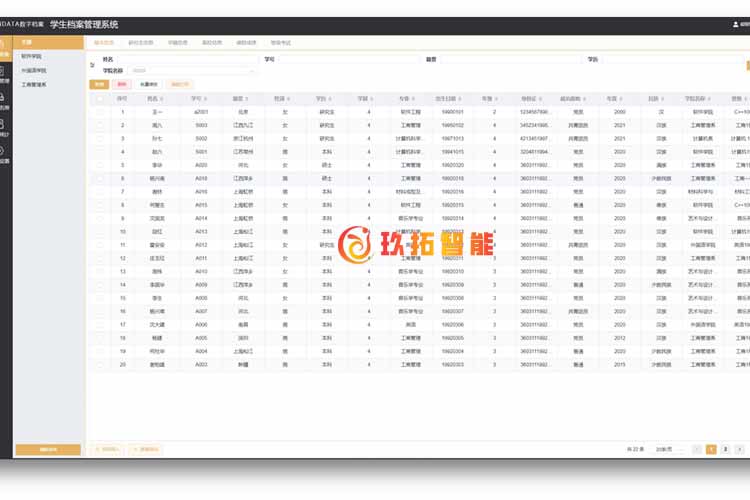
Task: Switch to the 等级考试 tab
Action: (x=281, y=43)
